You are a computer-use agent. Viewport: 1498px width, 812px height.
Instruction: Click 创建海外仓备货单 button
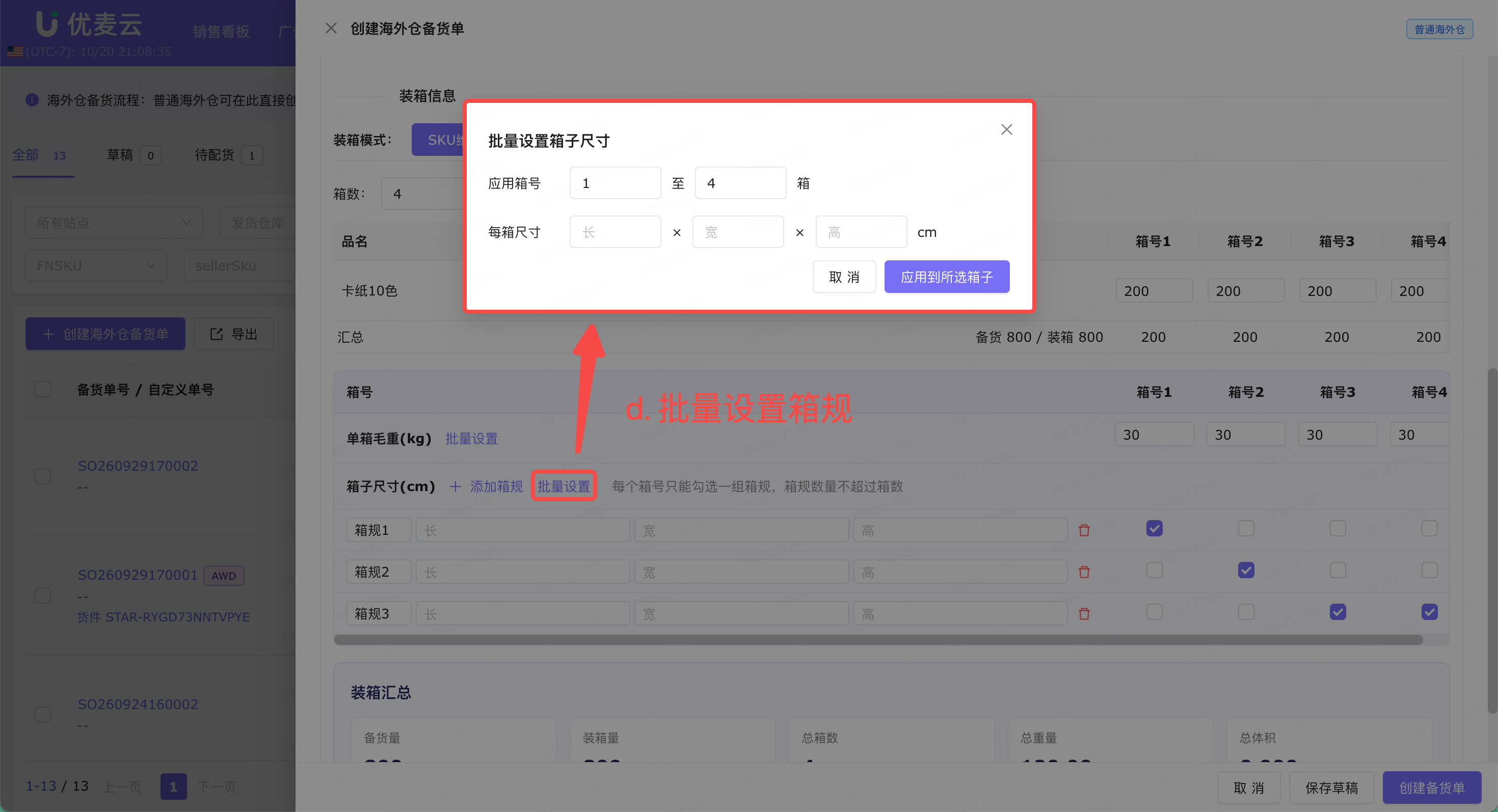click(x=105, y=334)
